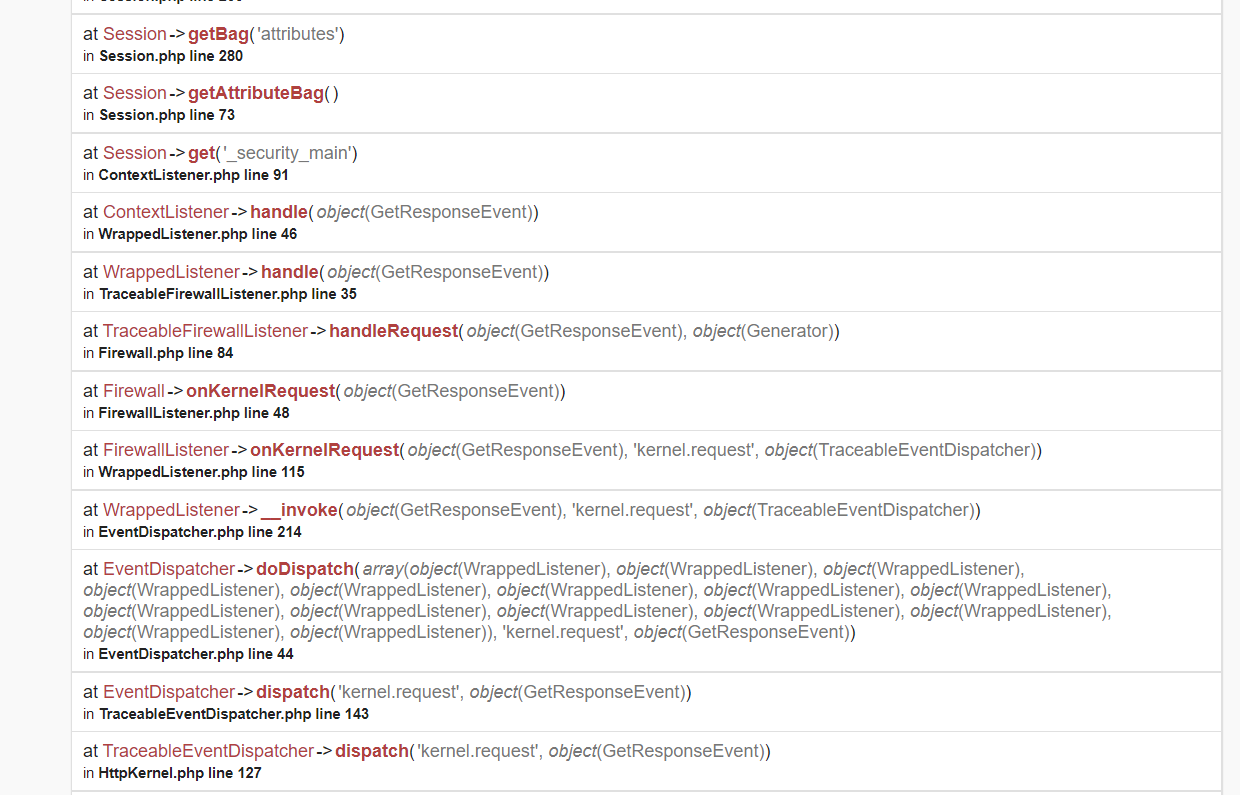Click 'kernel.request' argument in doDispatch row
The image size is (1240, 795).
(x=565, y=632)
